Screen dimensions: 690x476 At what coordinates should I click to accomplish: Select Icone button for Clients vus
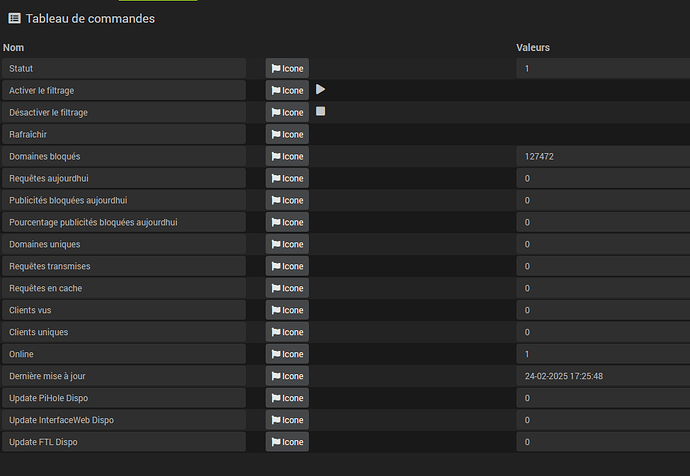(287, 310)
